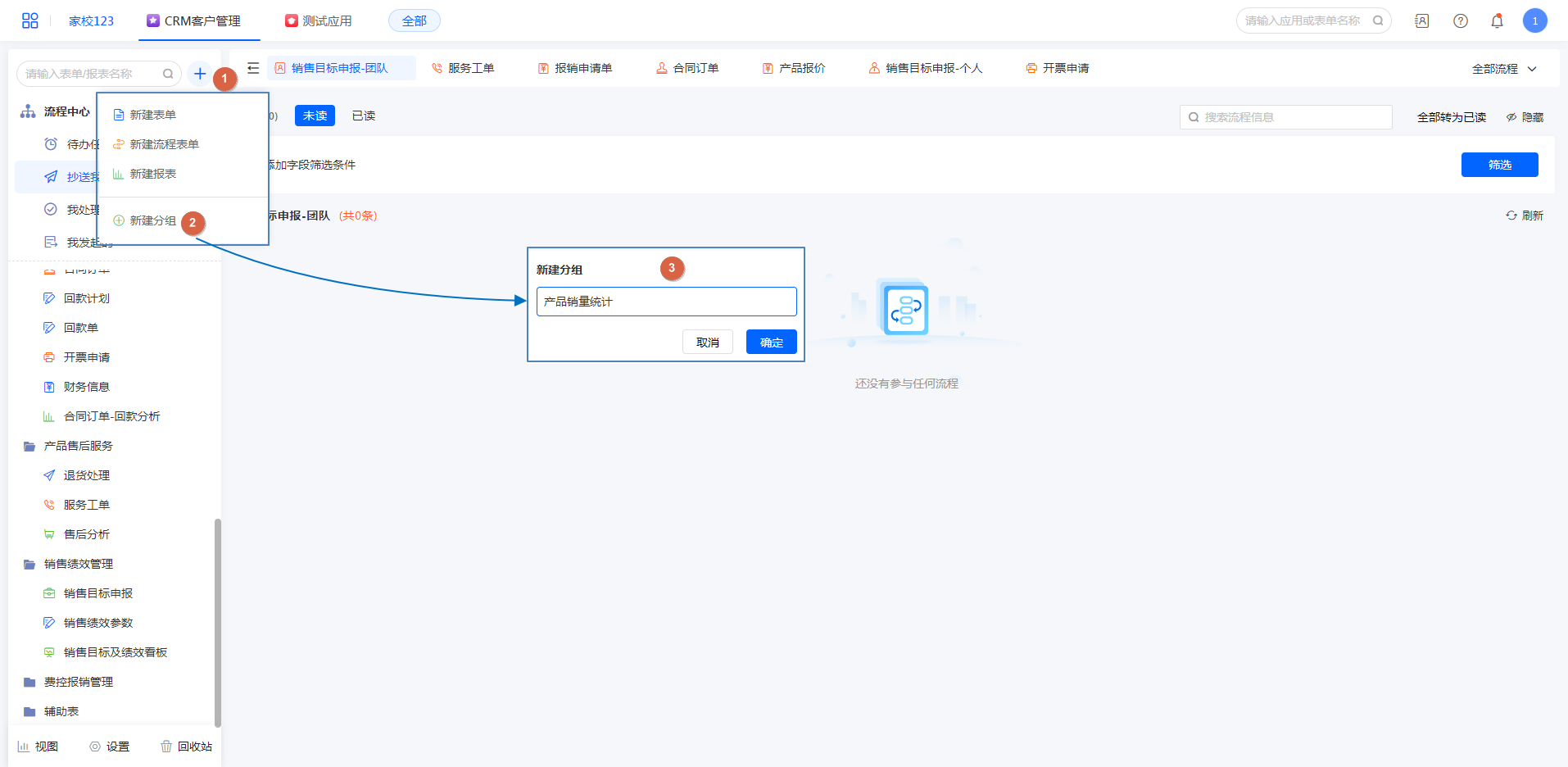Switch to the 已读 read filter

pos(363,116)
